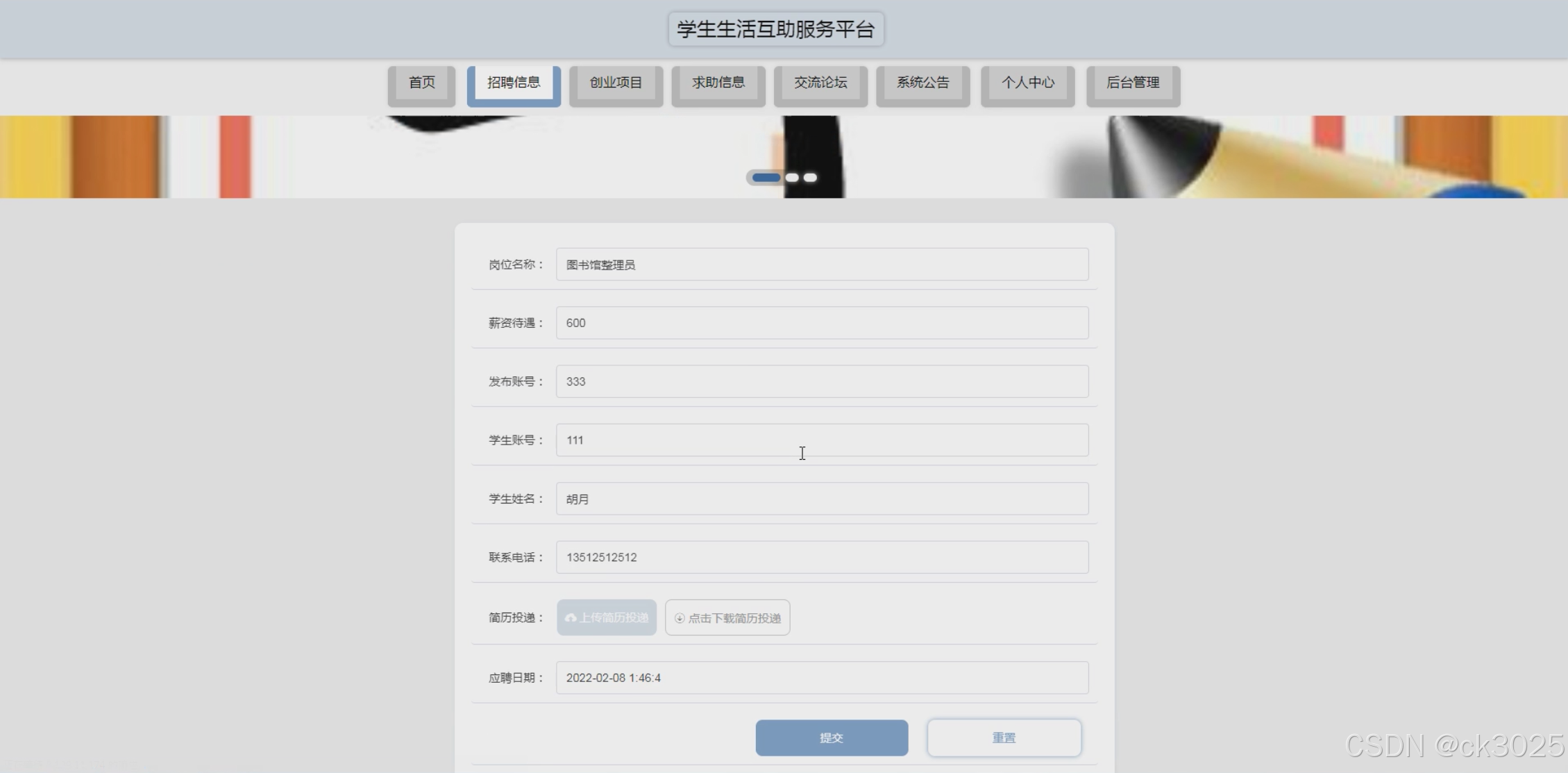Switch to the 招聘信息 tab

tap(514, 83)
